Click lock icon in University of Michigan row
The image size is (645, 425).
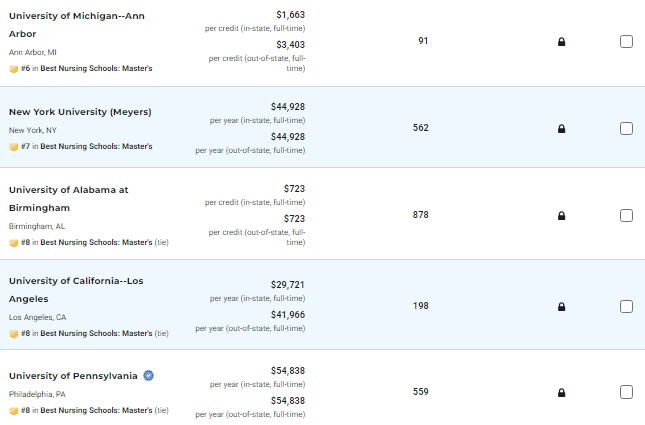point(561,42)
